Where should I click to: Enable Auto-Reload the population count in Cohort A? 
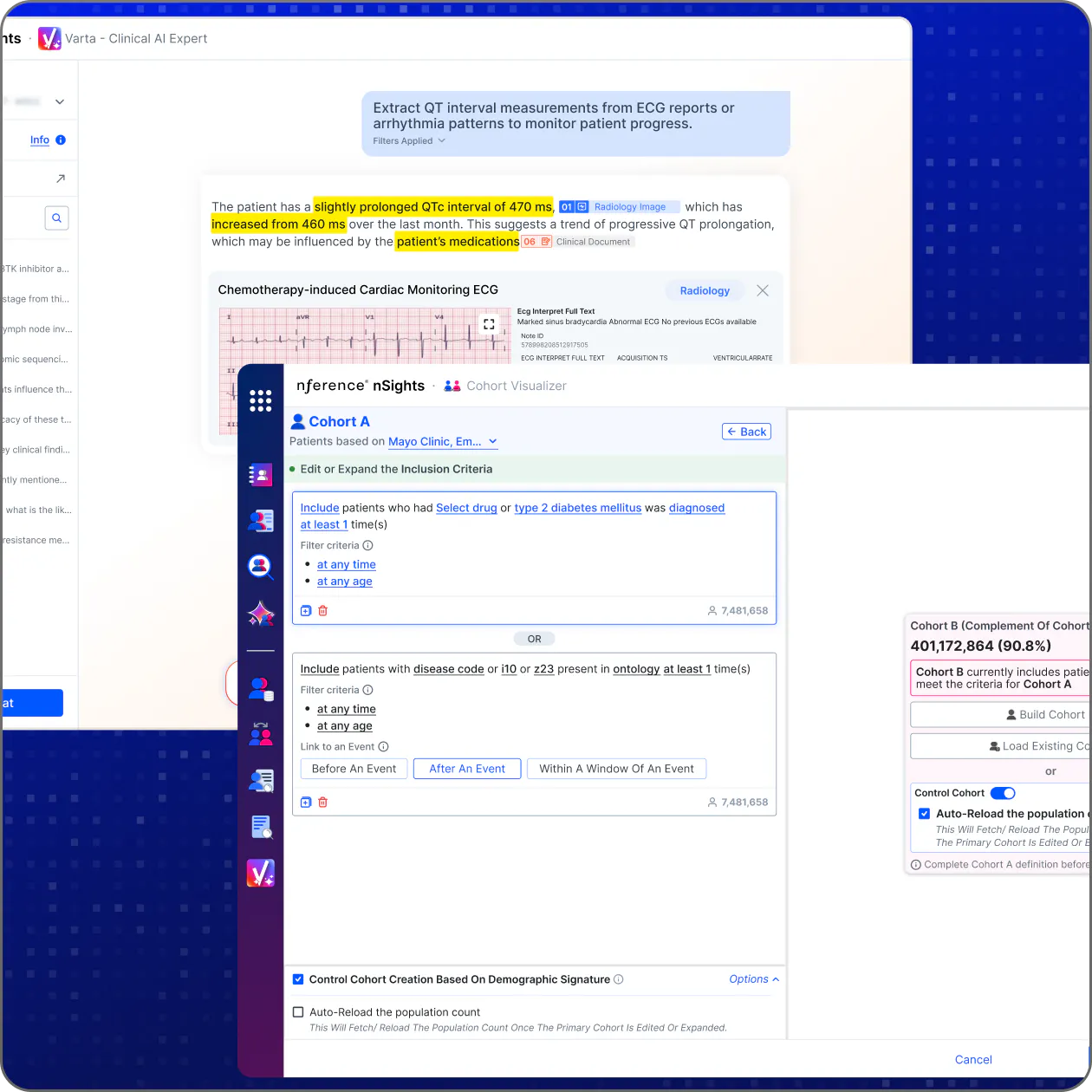point(298,1012)
